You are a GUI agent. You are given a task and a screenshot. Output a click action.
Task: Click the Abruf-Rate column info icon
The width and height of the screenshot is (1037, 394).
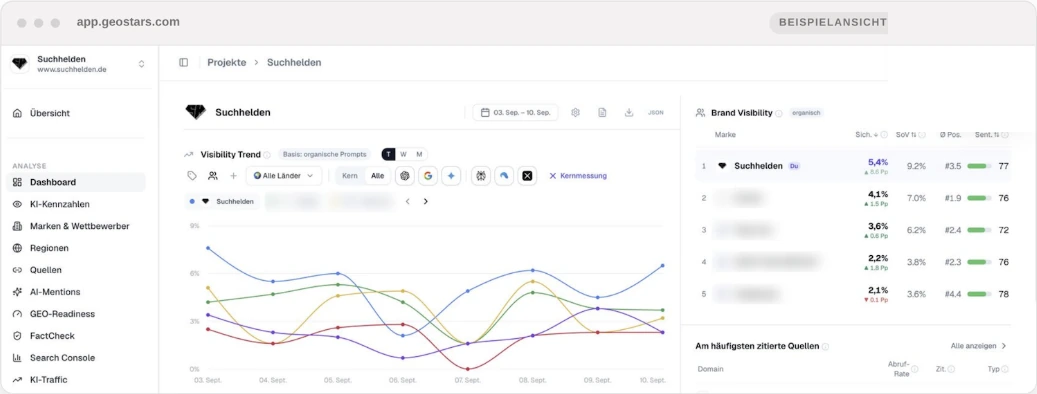(x=915, y=369)
